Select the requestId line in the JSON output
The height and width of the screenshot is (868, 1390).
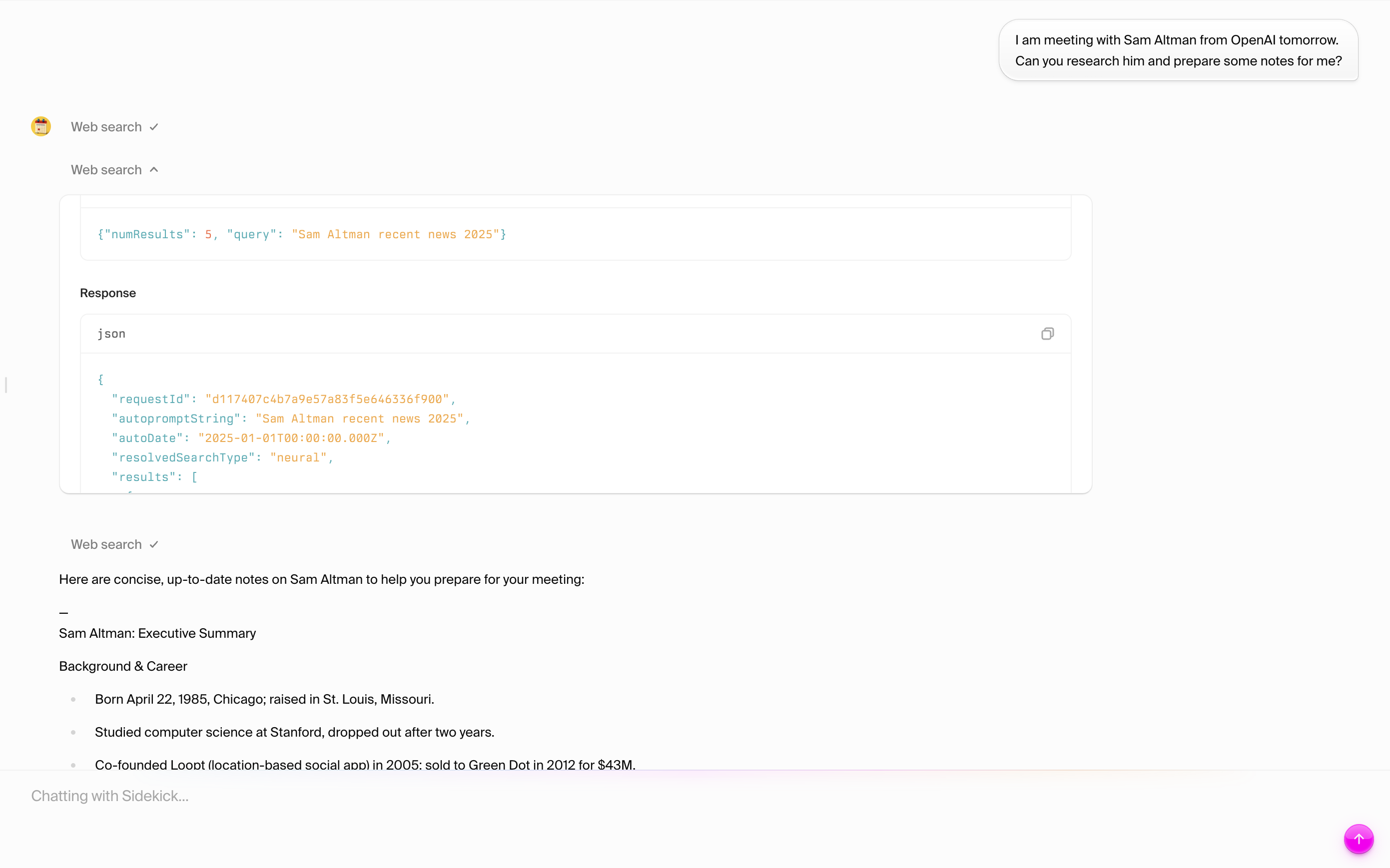tap(282, 399)
